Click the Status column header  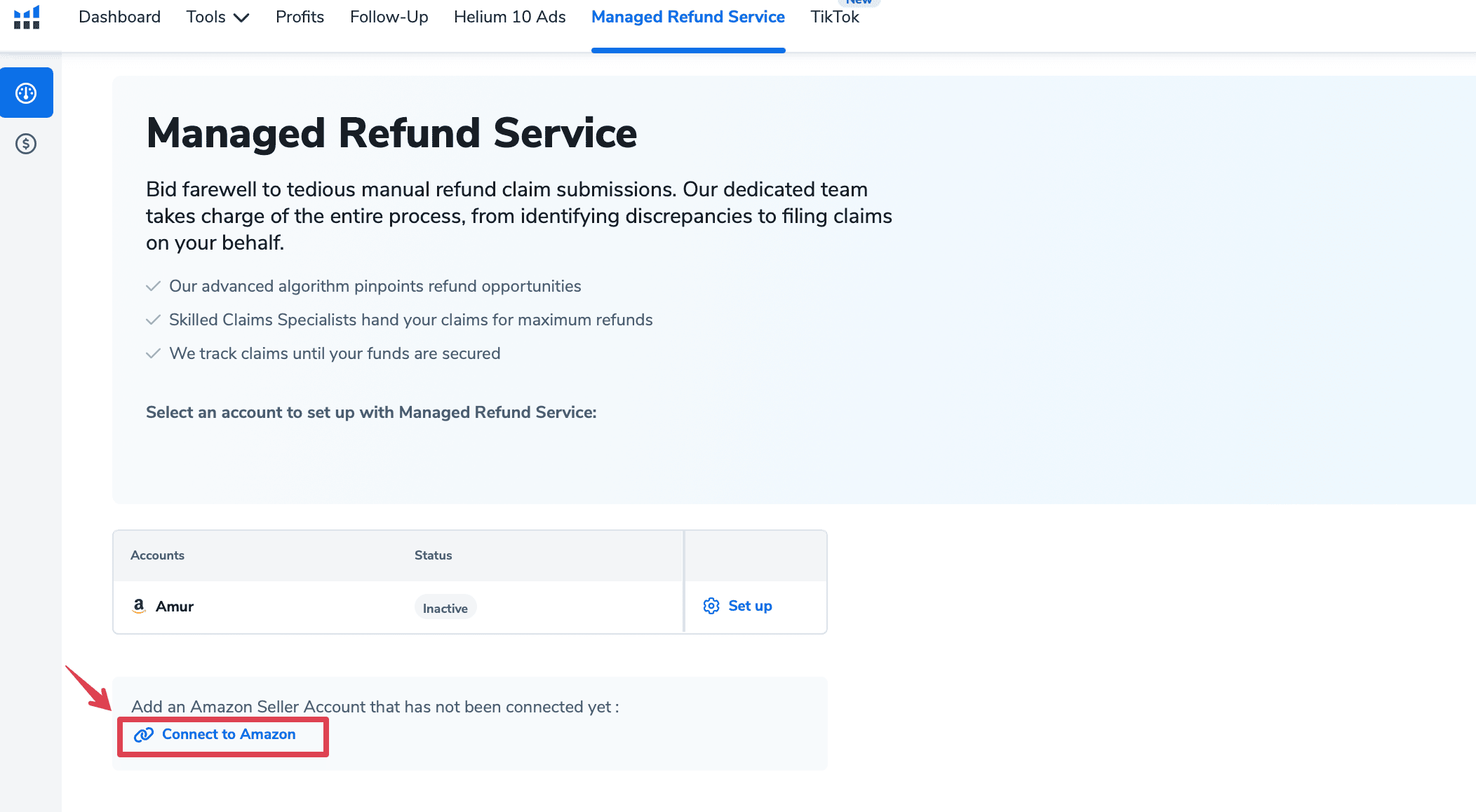433,555
